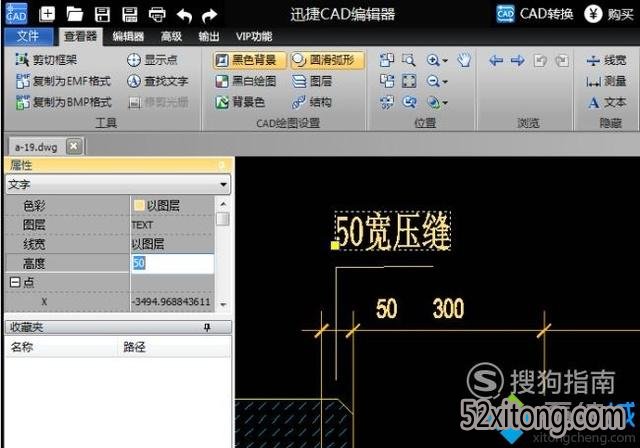
Task: Toggle 显示点 option
Action: [x=152, y=60]
